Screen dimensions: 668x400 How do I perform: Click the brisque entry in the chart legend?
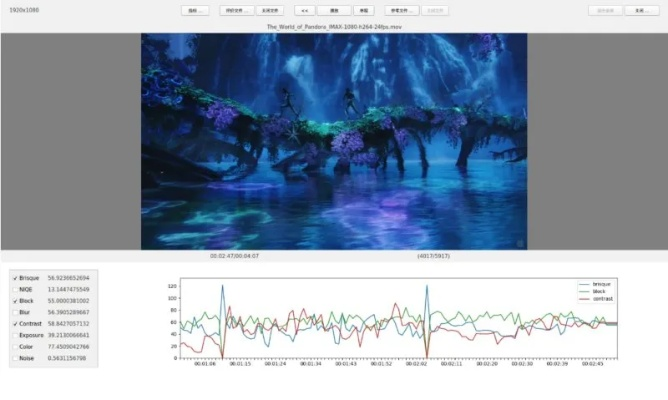coord(599,284)
